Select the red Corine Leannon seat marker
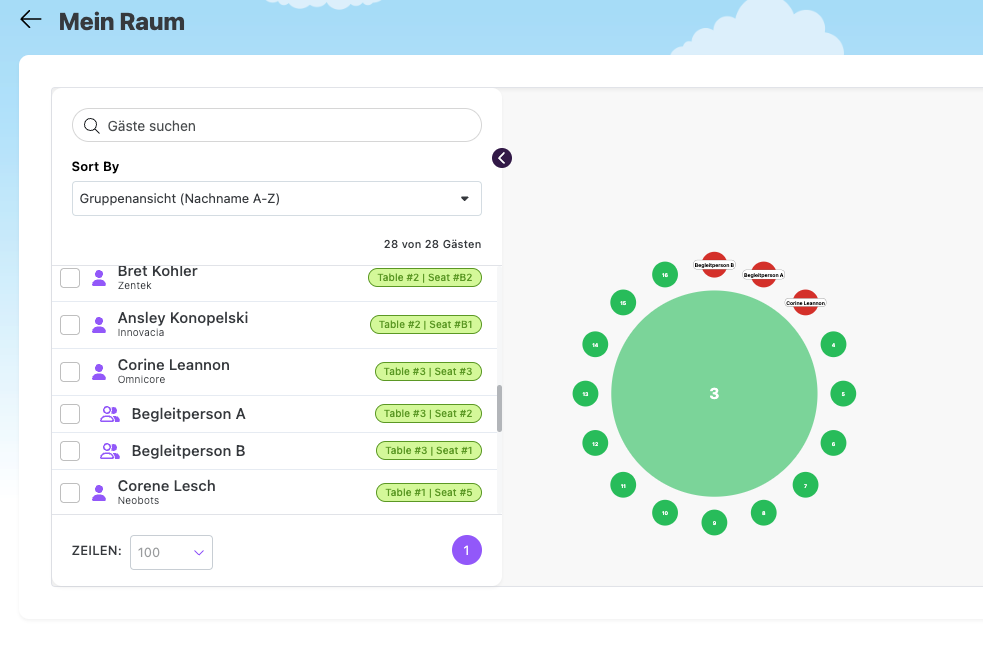983x658 pixels. pyautogui.click(x=805, y=302)
